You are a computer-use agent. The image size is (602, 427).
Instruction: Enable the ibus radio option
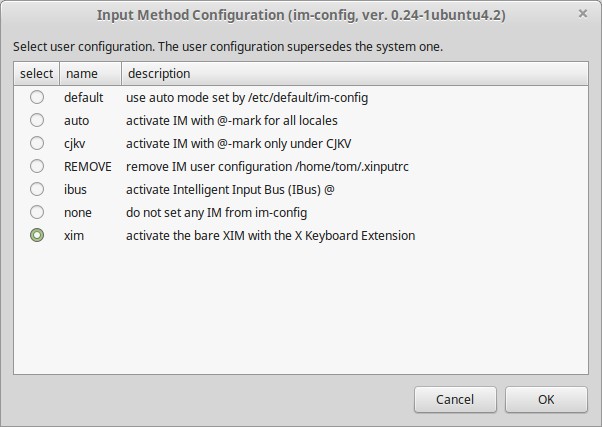click(37, 189)
